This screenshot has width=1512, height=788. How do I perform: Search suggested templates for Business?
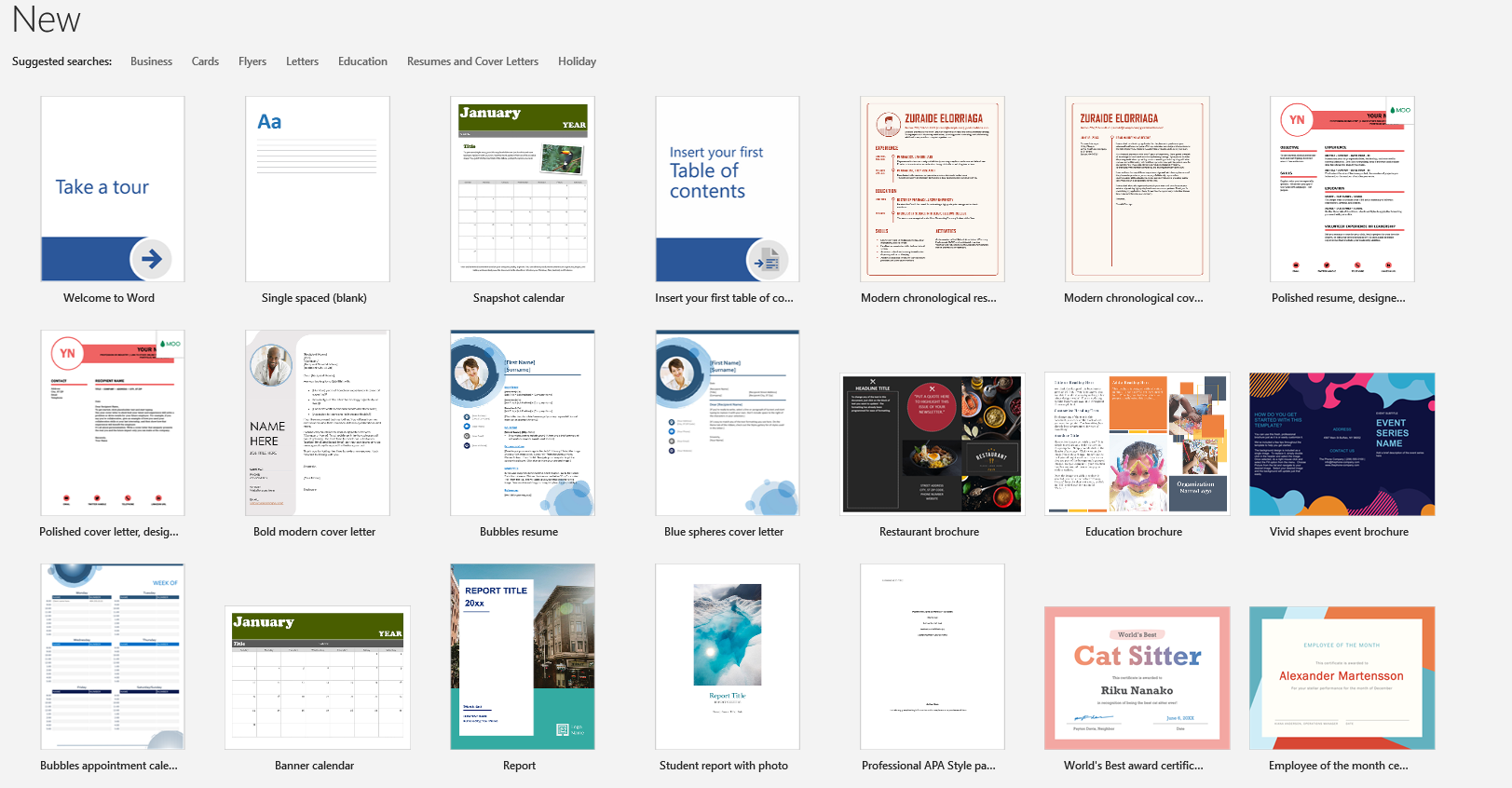pos(151,61)
